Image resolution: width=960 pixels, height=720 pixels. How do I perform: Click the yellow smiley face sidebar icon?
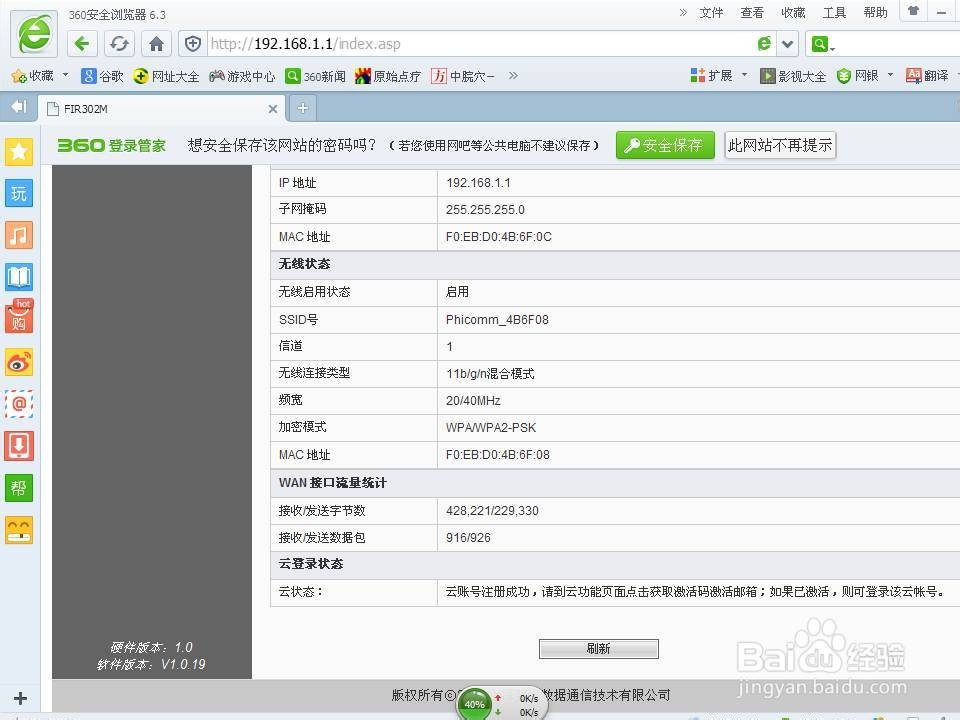point(19,530)
